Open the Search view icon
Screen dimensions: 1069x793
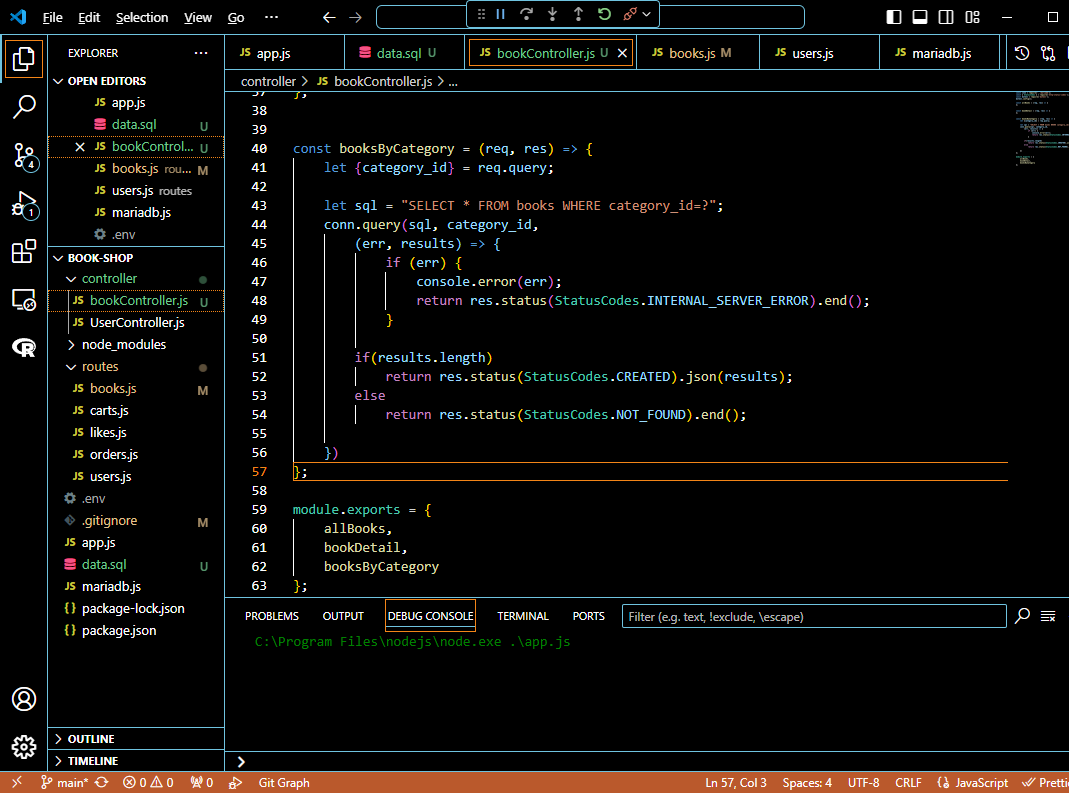coord(24,107)
